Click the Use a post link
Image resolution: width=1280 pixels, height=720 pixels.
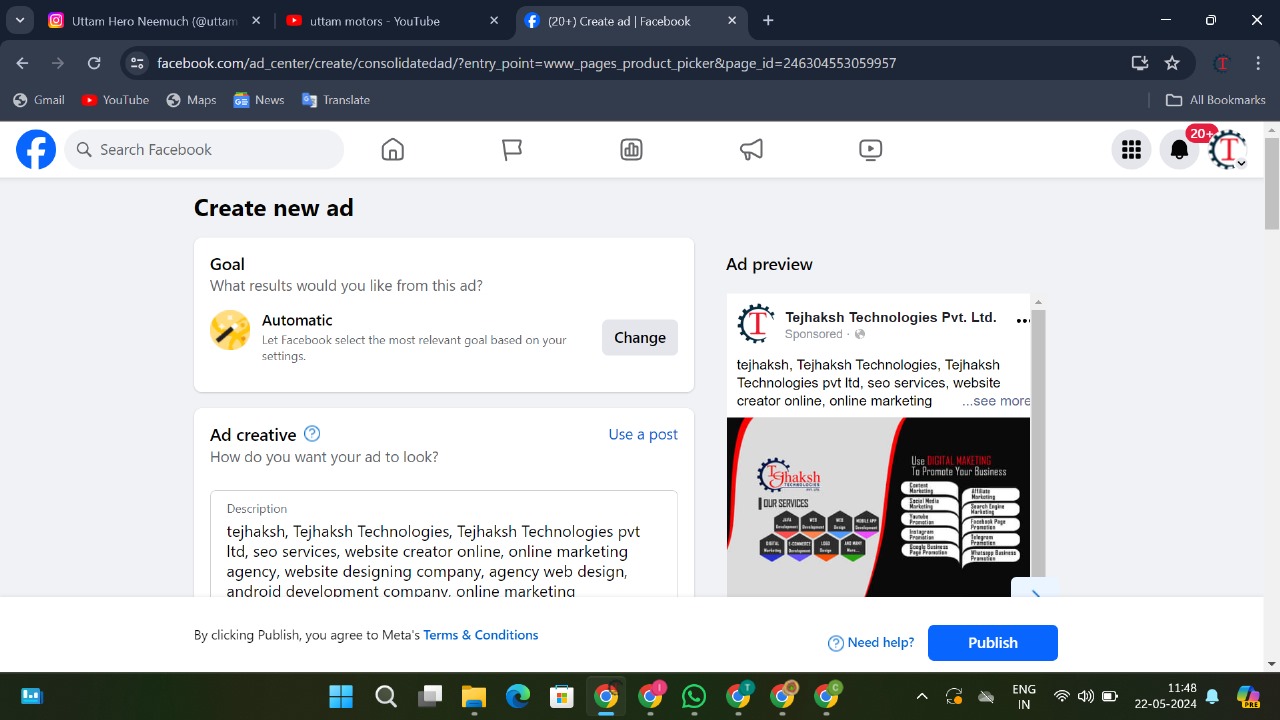643,434
